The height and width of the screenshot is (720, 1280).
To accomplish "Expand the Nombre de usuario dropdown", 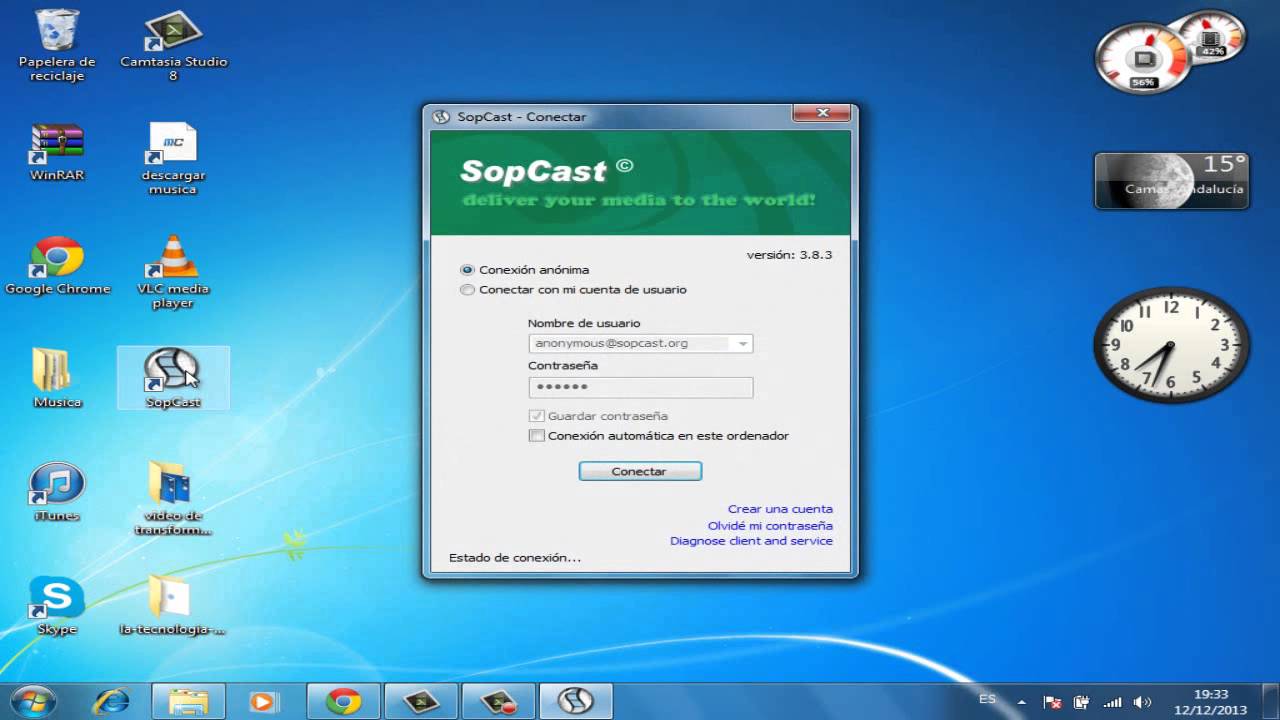I will [x=742, y=343].
